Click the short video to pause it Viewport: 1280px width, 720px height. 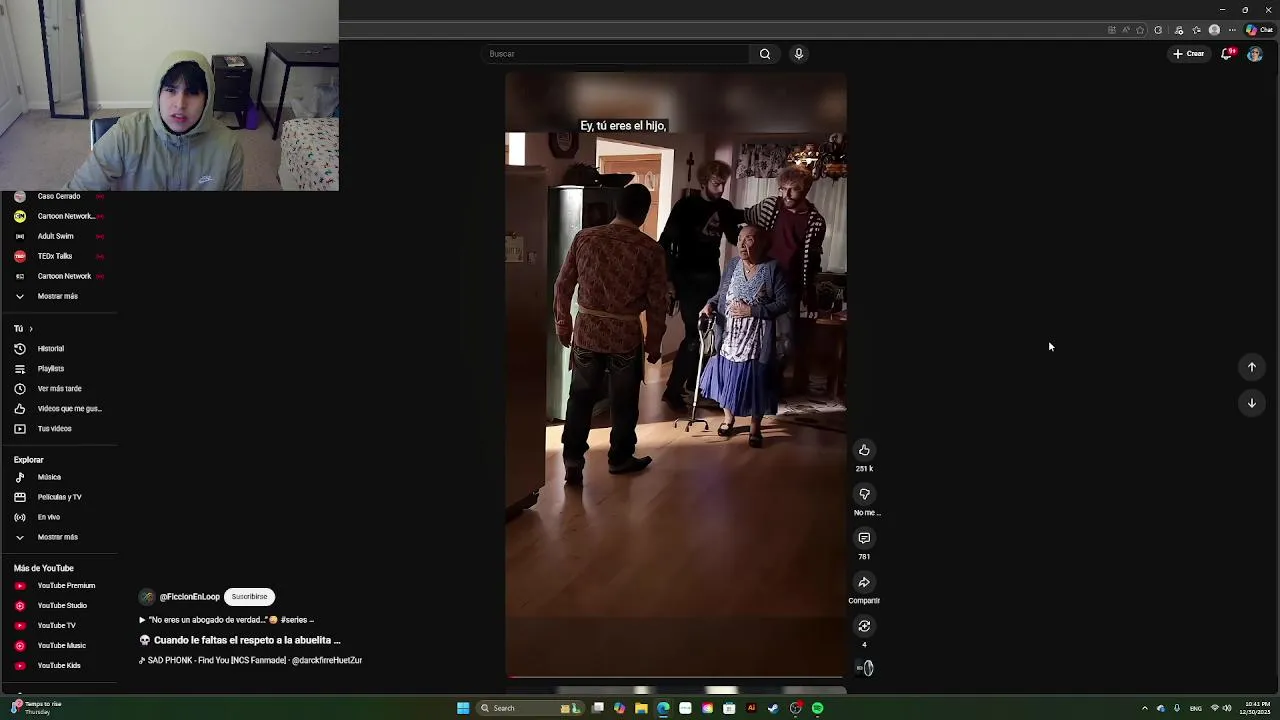pyautogui.click(x=676, y=375)
